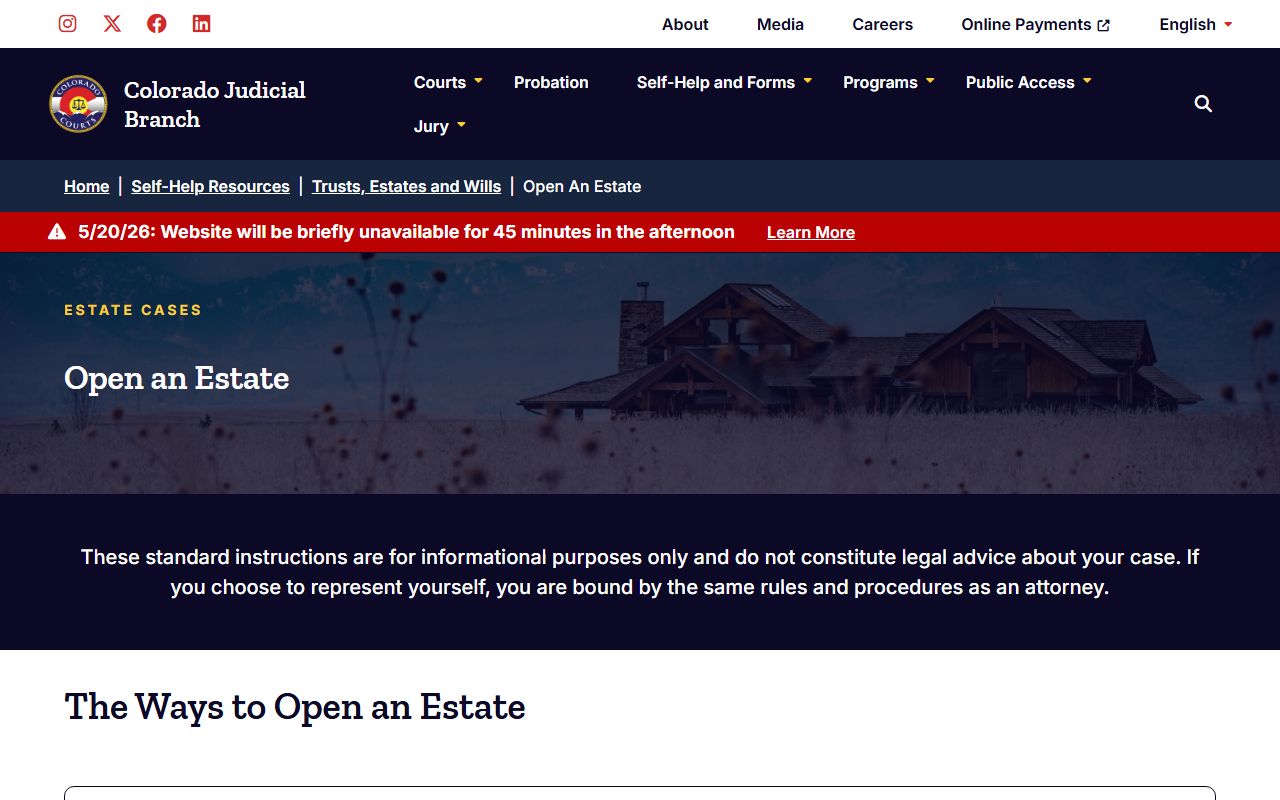
Task: Click the warning triangle alert icon
Action: (57, 232)
